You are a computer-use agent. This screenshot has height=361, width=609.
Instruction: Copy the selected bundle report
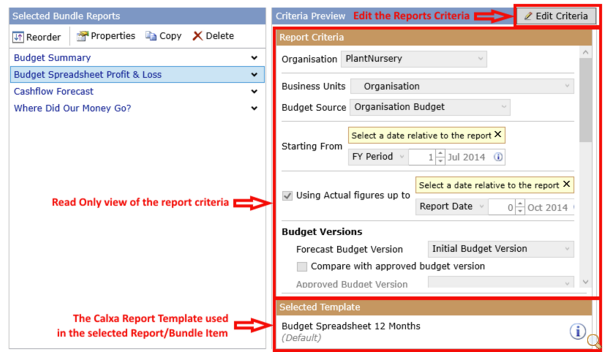163,36
